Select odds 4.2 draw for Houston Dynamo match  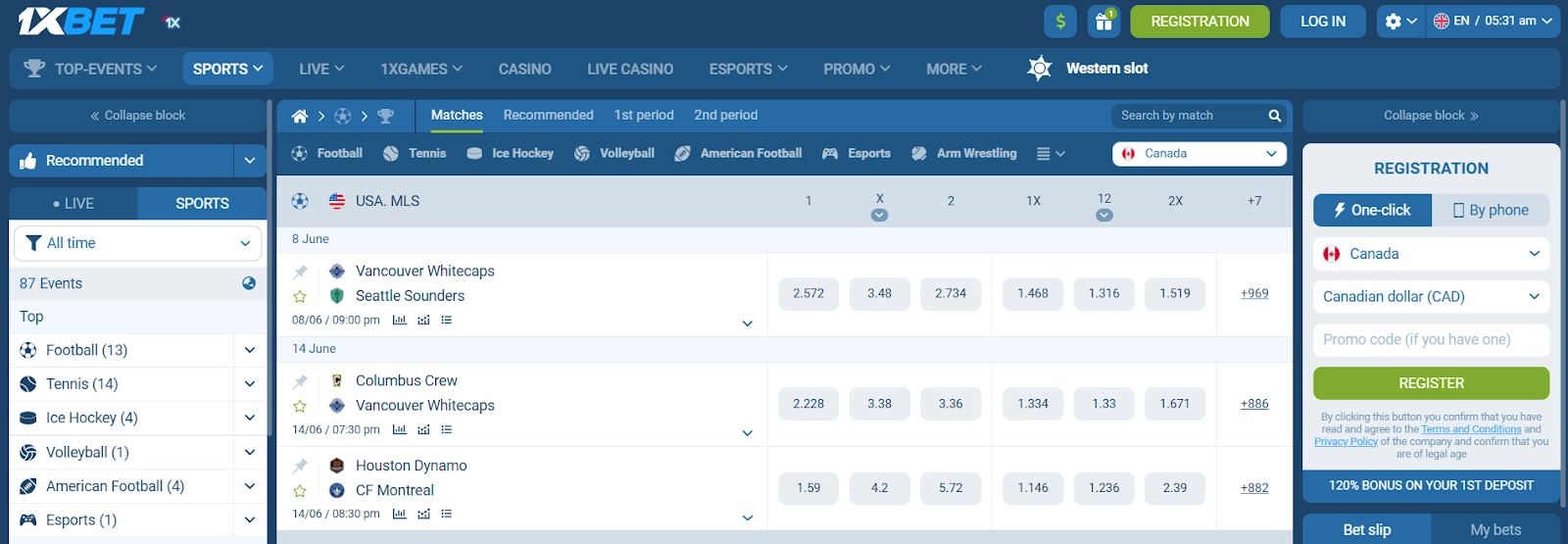click(879, 488)
